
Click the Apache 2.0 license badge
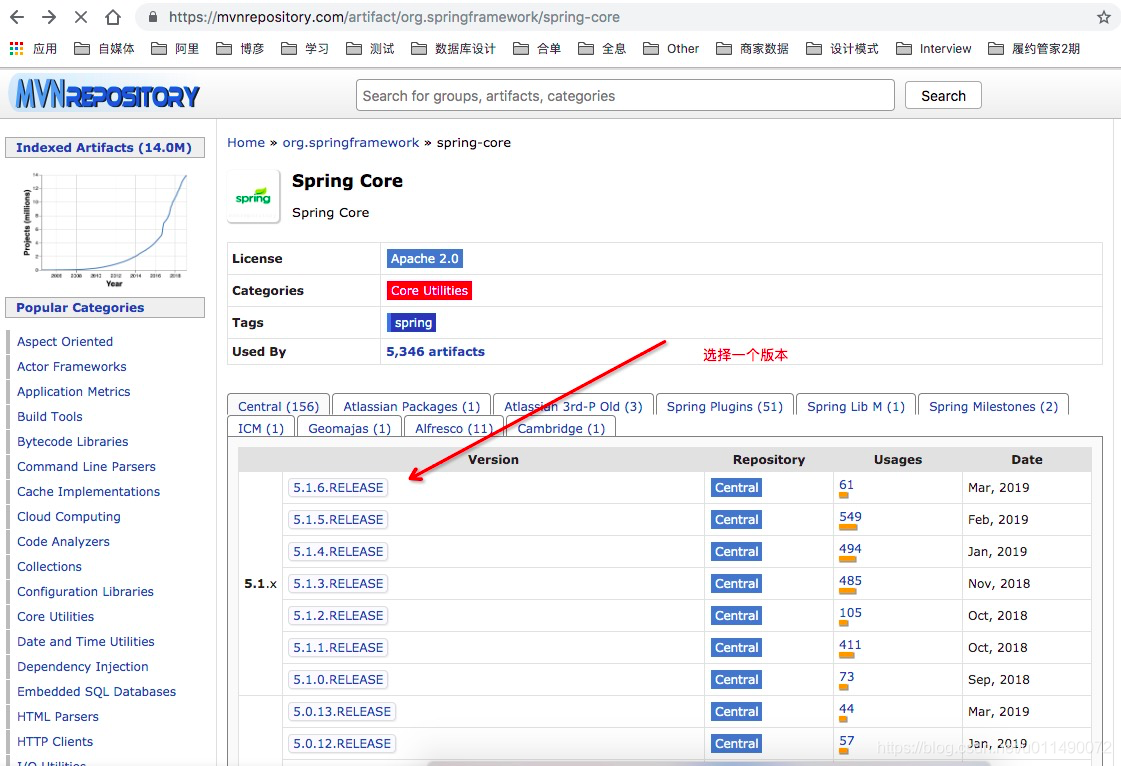click(x=425, y=258)
